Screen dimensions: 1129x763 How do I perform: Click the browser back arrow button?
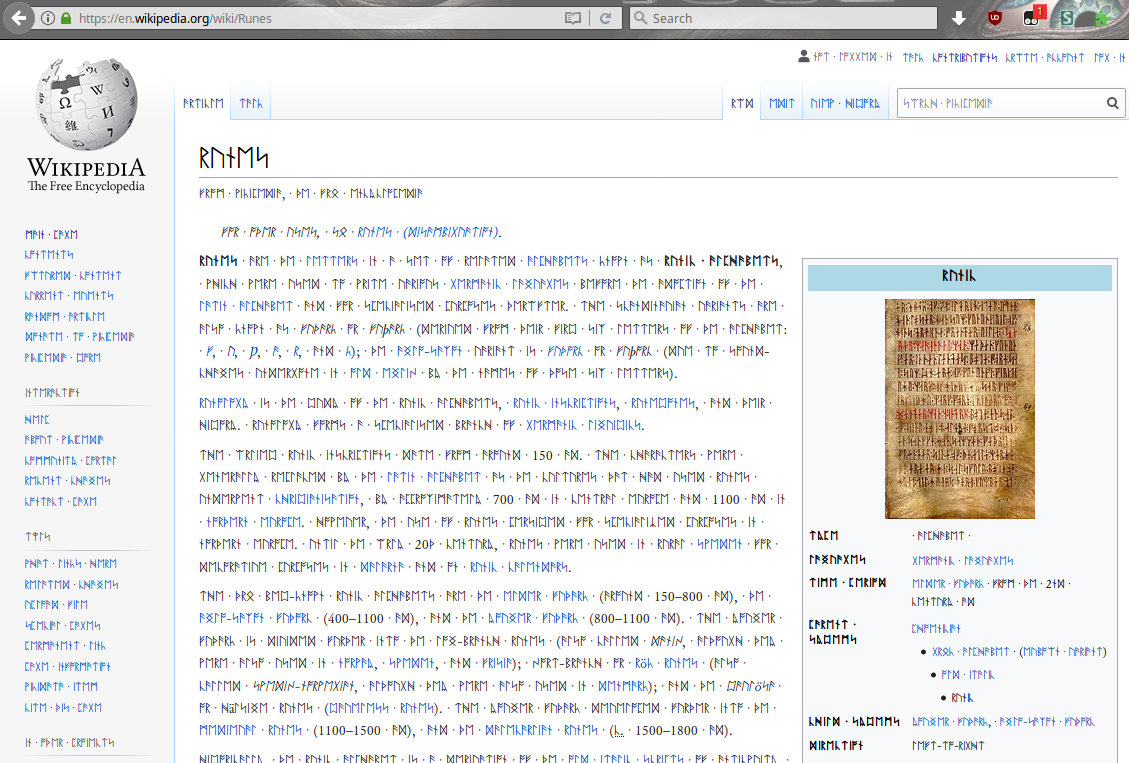click(18, 18)
